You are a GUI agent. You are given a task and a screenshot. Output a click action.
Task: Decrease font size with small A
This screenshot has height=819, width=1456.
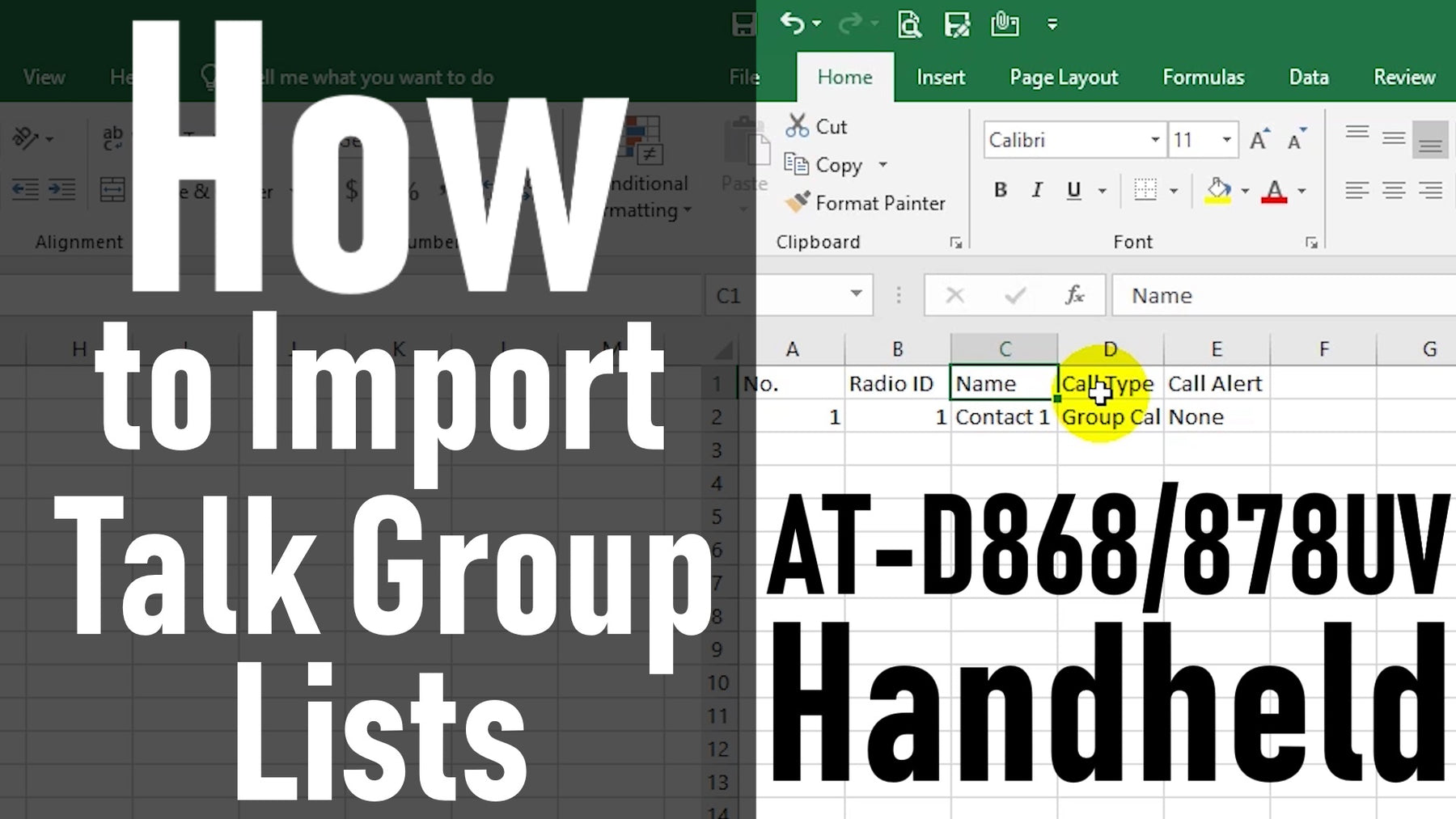tap(1297, 140)
